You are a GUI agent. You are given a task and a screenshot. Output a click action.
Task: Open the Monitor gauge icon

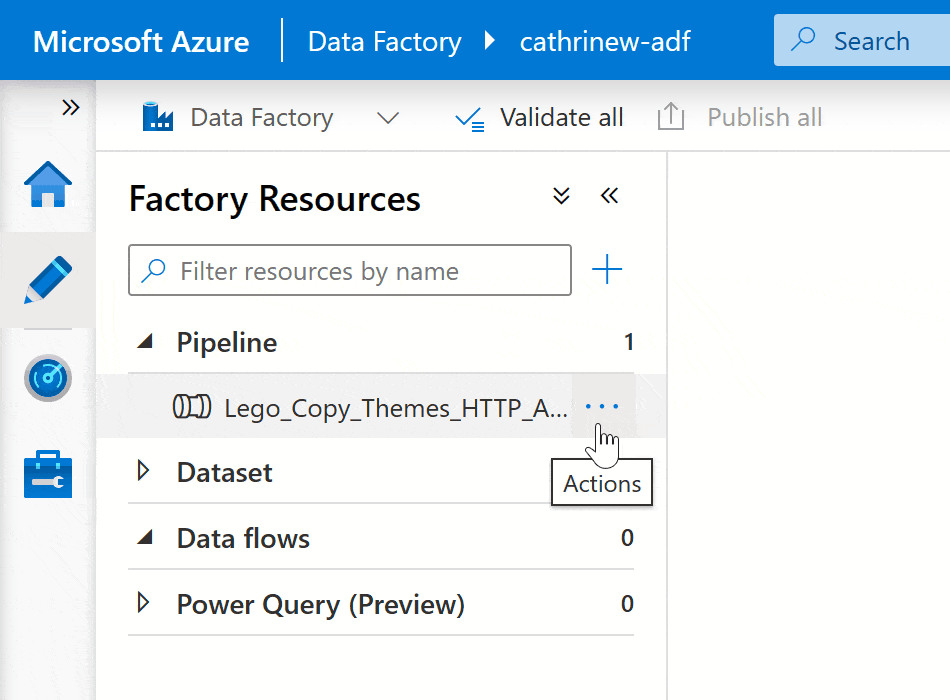click(x=48, y=377)
